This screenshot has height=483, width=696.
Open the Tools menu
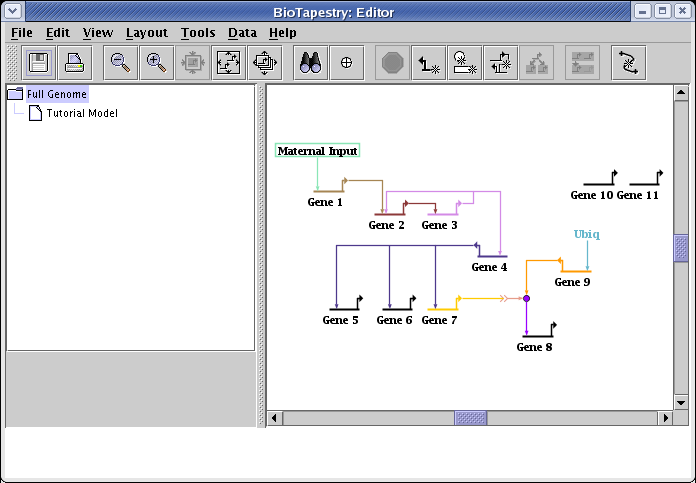[198, 32]
